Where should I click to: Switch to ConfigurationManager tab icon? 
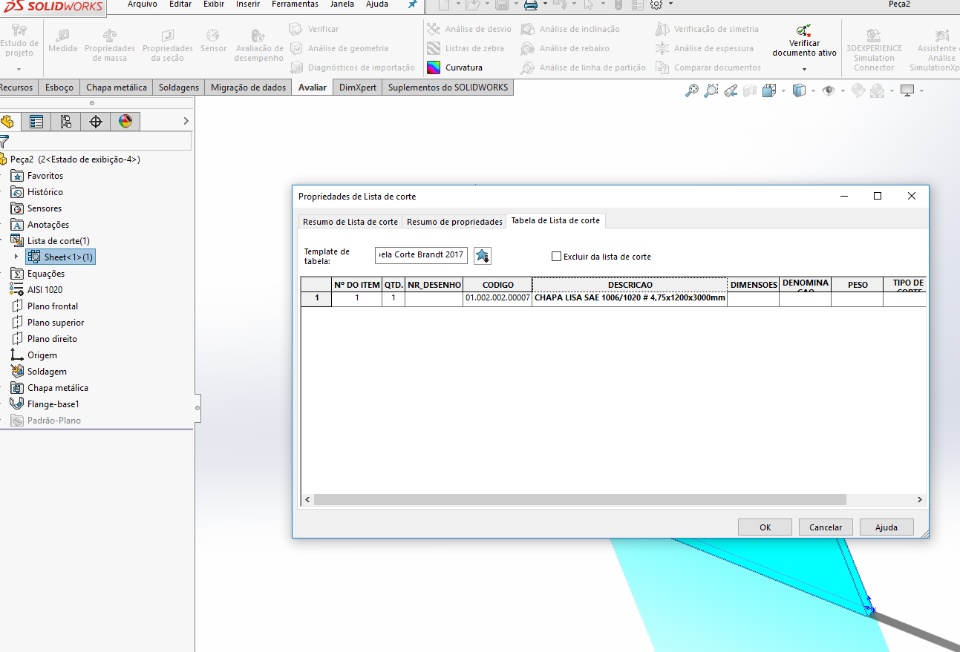pos(66,121)
